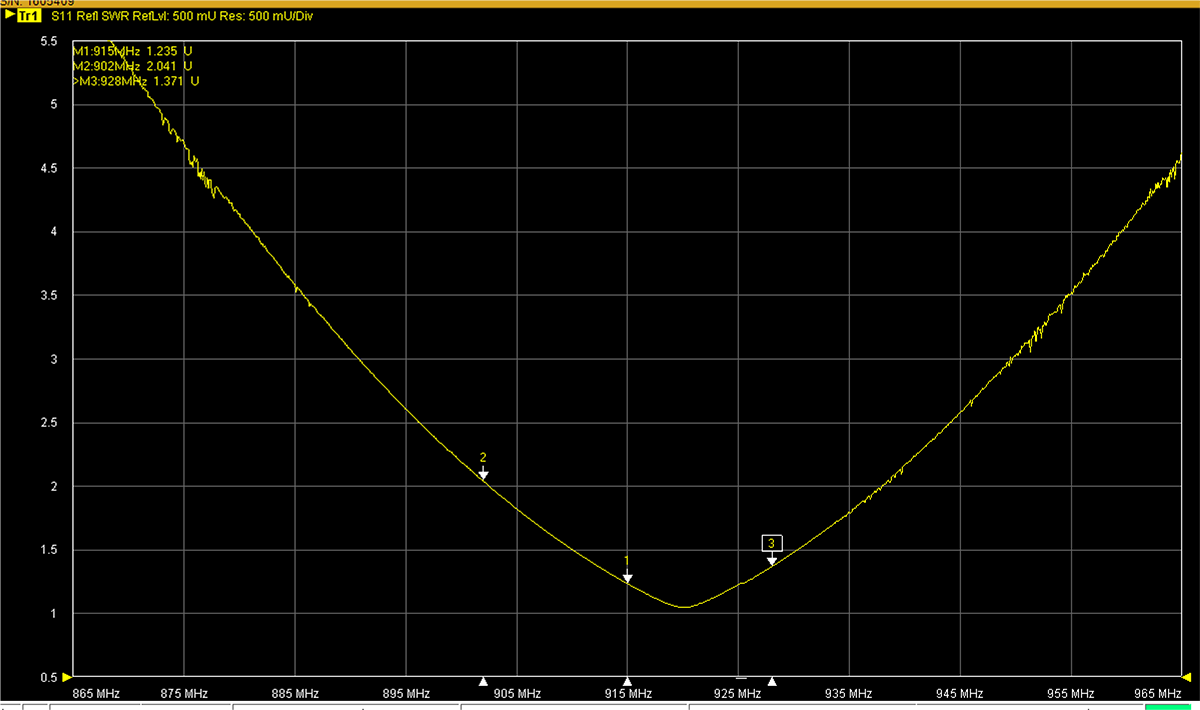
Task: Click the axis triangle below marker 2
Action: click(483, 681)
